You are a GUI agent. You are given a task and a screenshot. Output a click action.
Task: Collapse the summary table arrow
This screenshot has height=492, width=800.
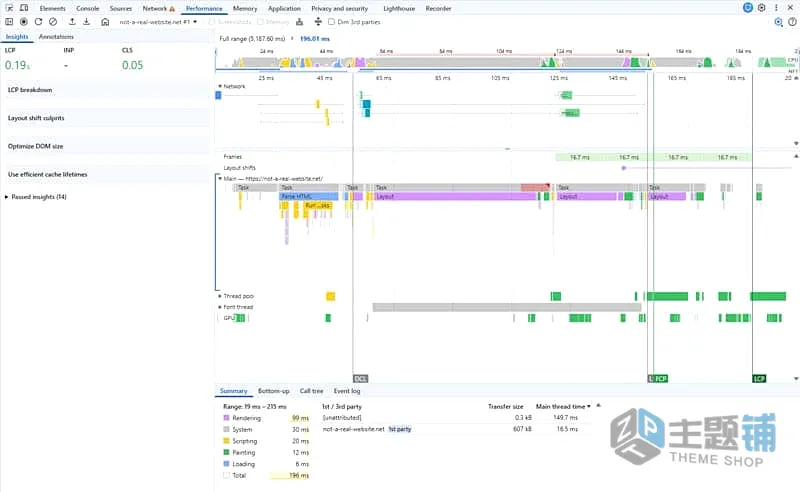click(x=598, y=406)
